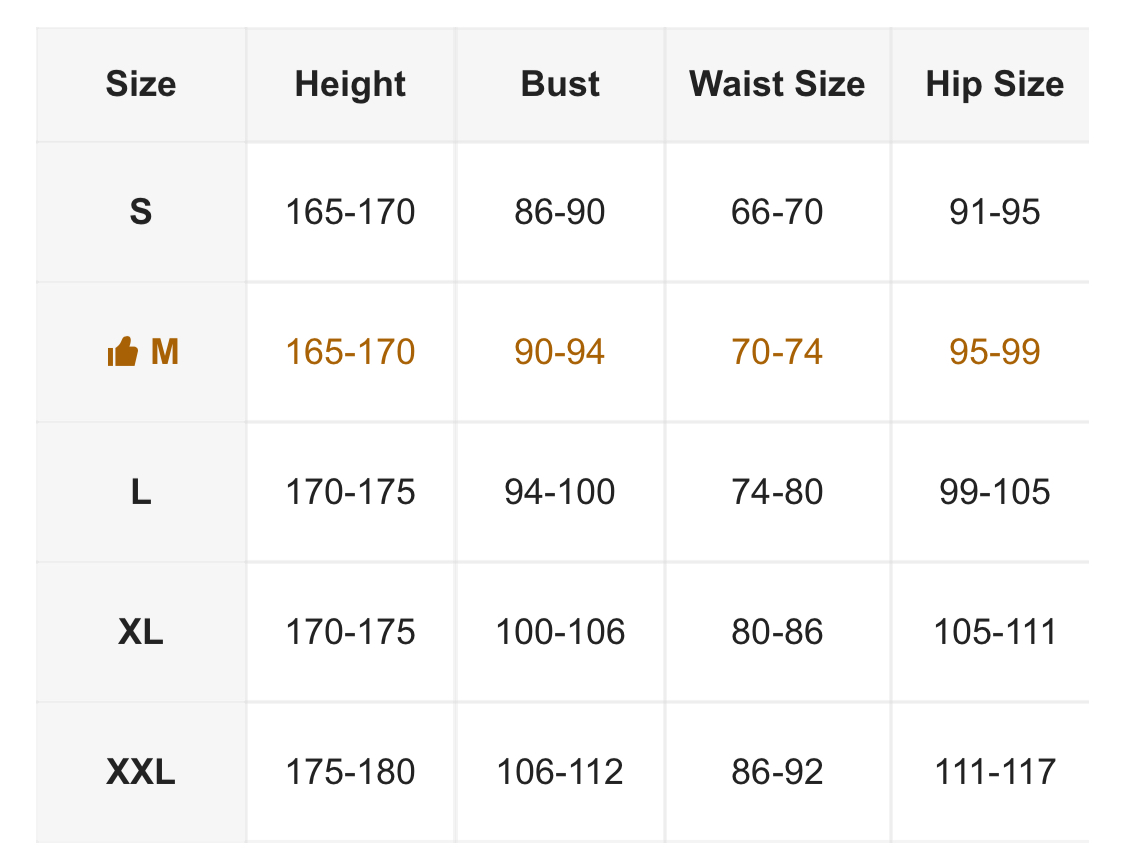1125x852 pixels.
Task: Click the Height column header
Action: 350,84
